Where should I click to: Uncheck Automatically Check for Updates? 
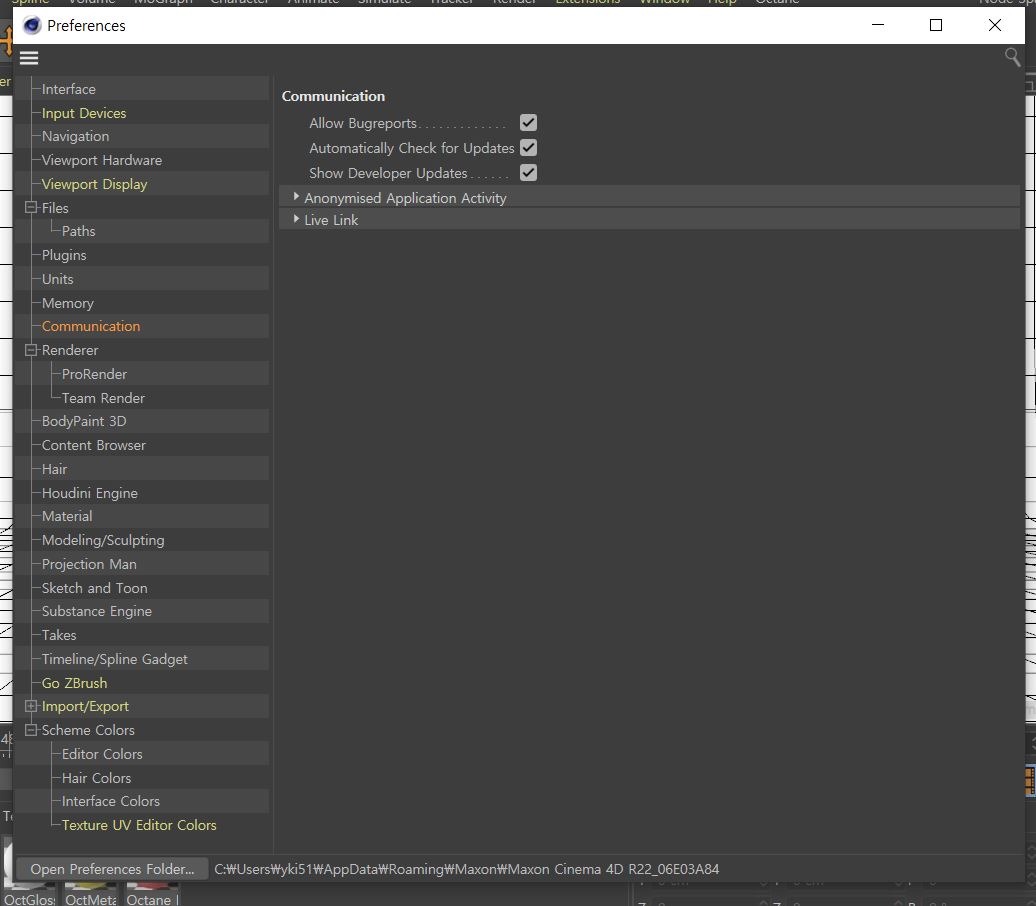(528, 148)
